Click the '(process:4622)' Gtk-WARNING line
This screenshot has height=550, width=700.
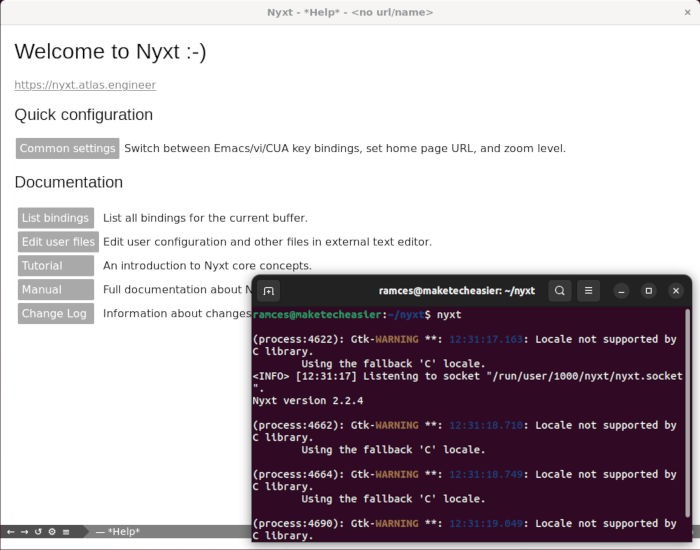(x=465, y=346)
